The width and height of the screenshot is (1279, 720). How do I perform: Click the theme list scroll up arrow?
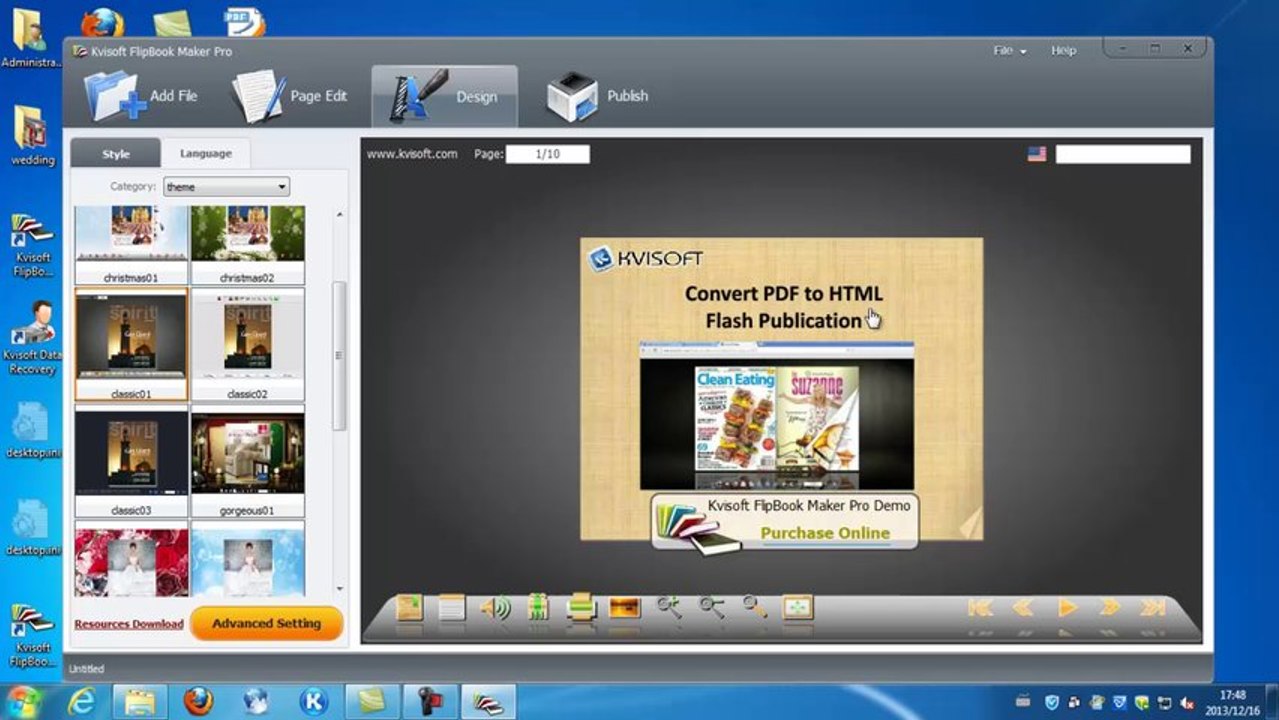coord(339,215)
